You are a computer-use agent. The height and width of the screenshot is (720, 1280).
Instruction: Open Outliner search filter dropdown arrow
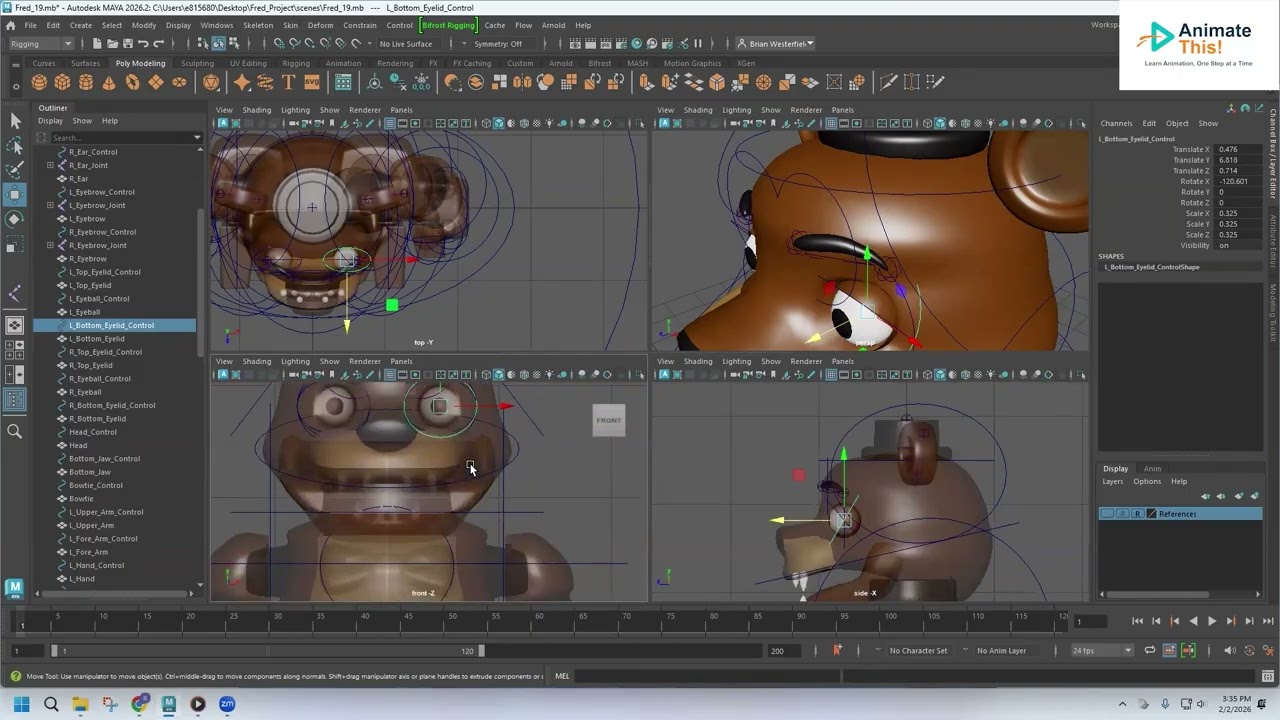click(x=197, y=137)
